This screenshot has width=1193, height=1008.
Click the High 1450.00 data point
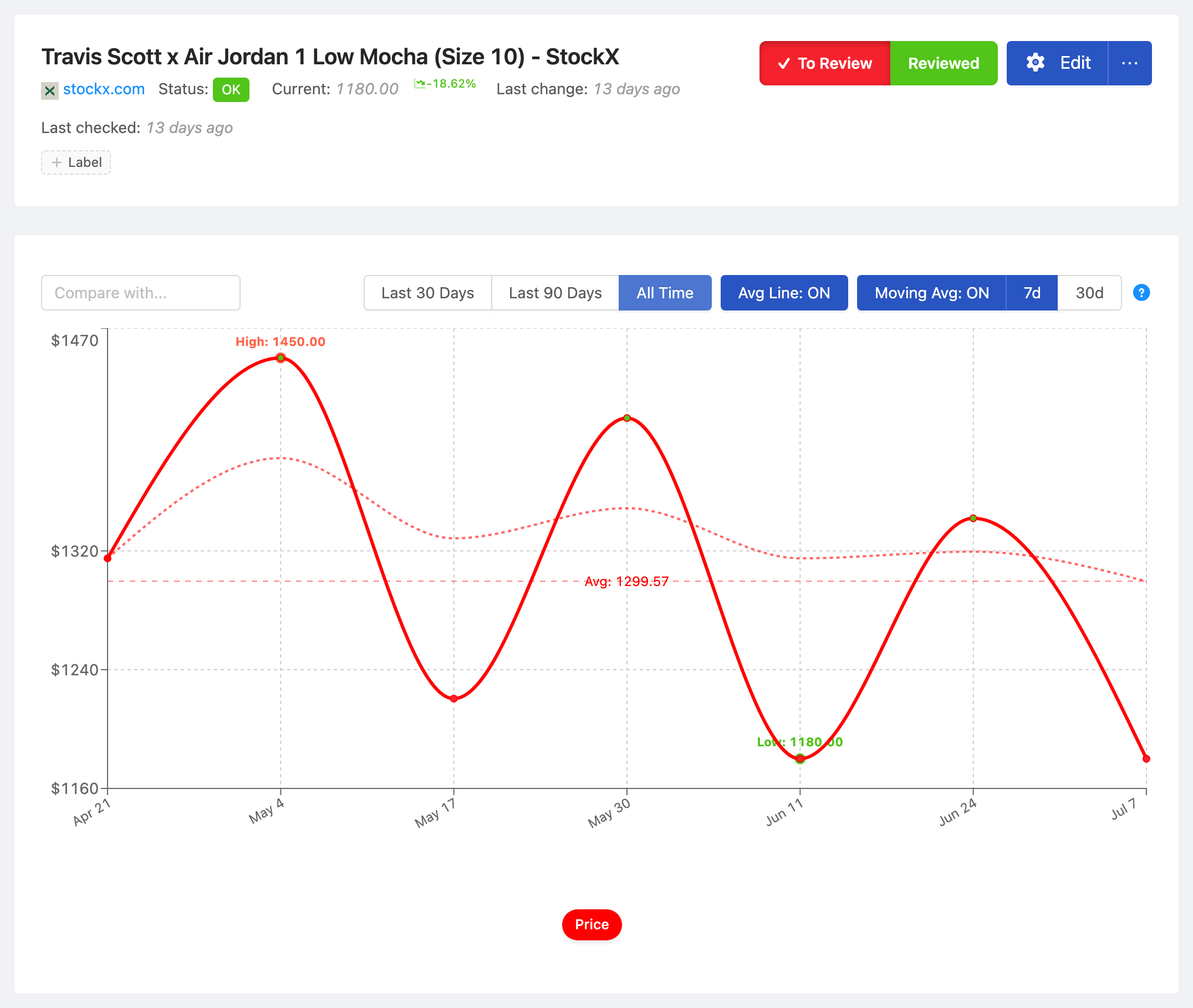pos(281,358)
